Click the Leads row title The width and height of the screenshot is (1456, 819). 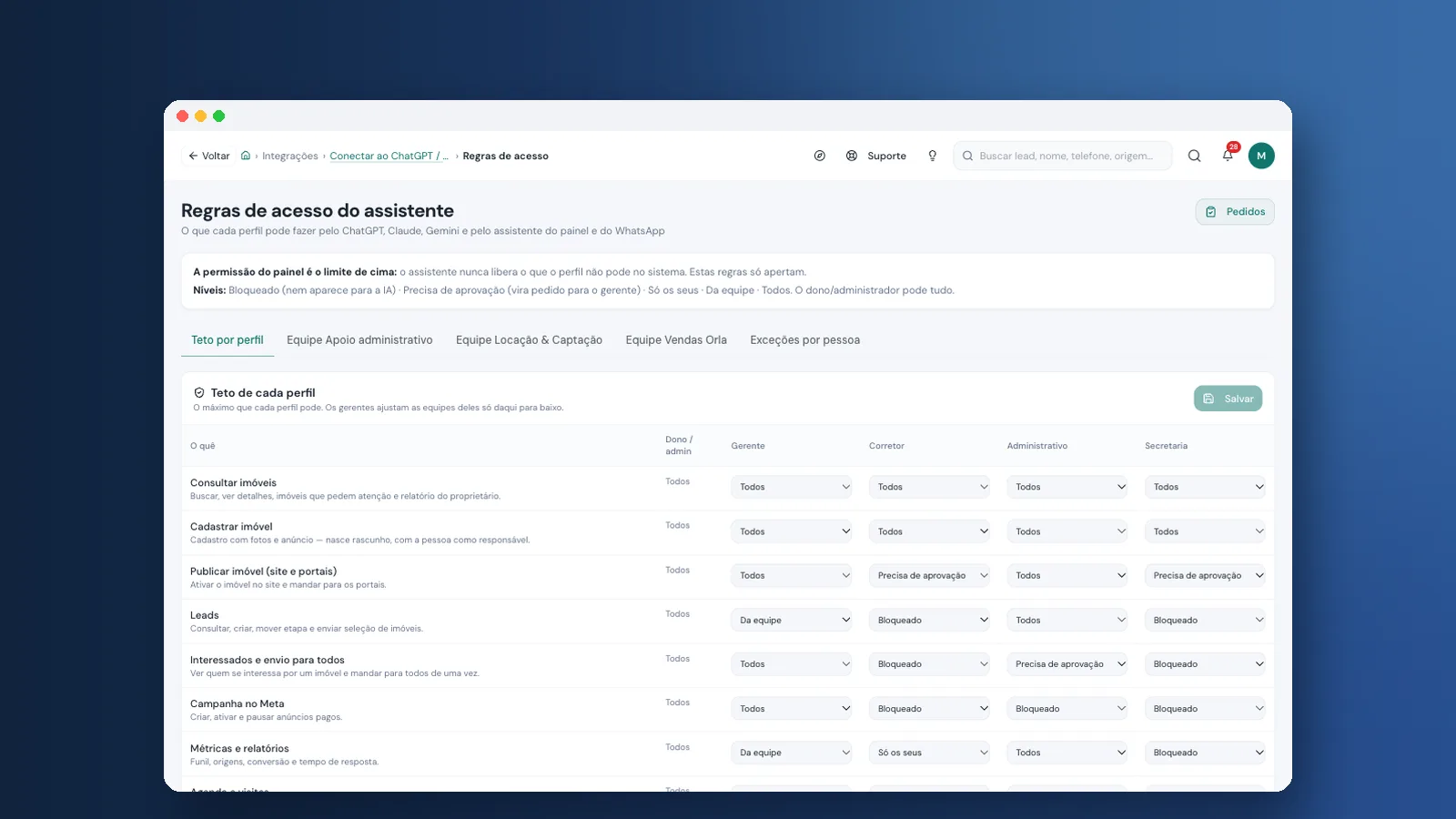point(205,615)
